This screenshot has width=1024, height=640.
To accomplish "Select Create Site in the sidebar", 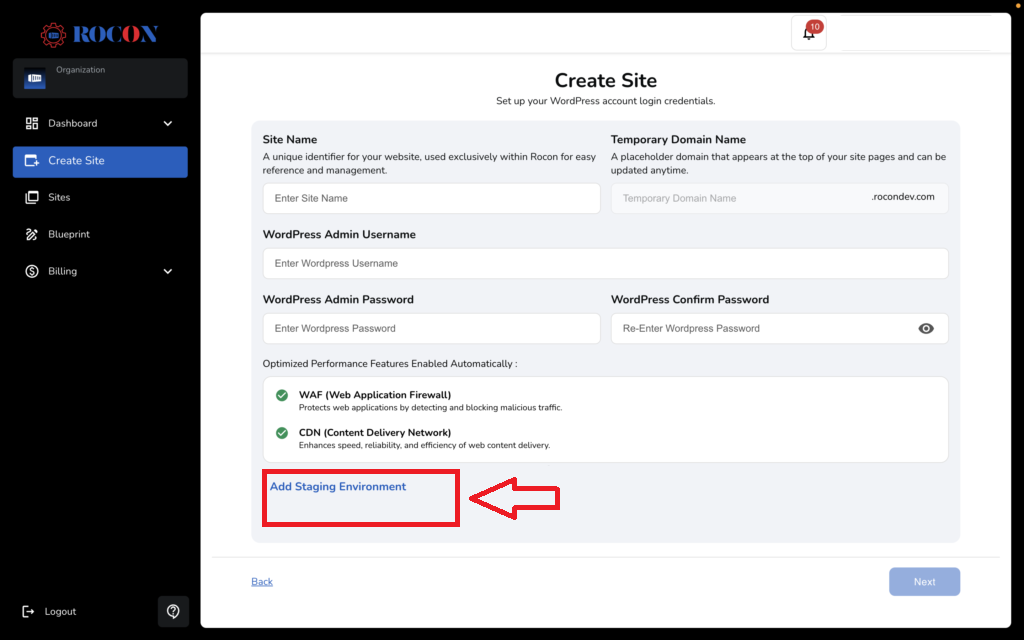I will [x=100, y=161].
